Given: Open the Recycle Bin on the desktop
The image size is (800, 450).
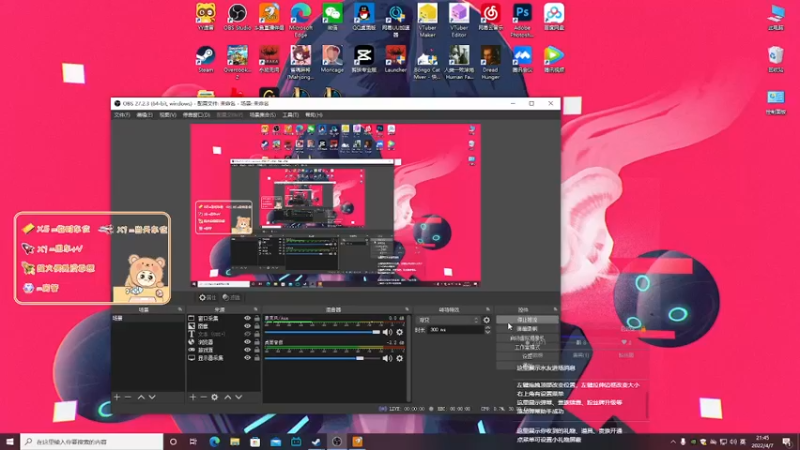Looking at the screenshot, I should click(776, 59).
